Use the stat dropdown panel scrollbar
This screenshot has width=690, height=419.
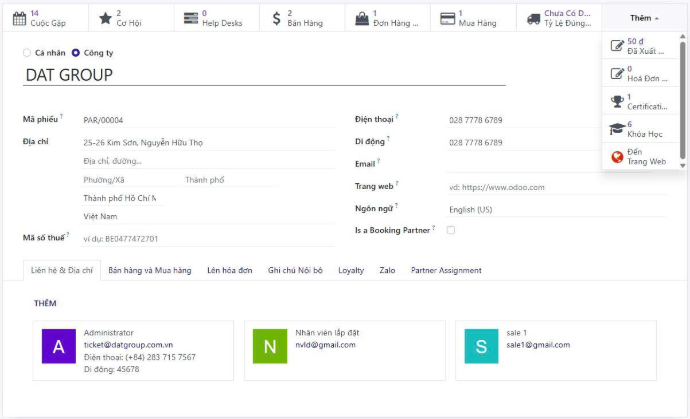683,100
